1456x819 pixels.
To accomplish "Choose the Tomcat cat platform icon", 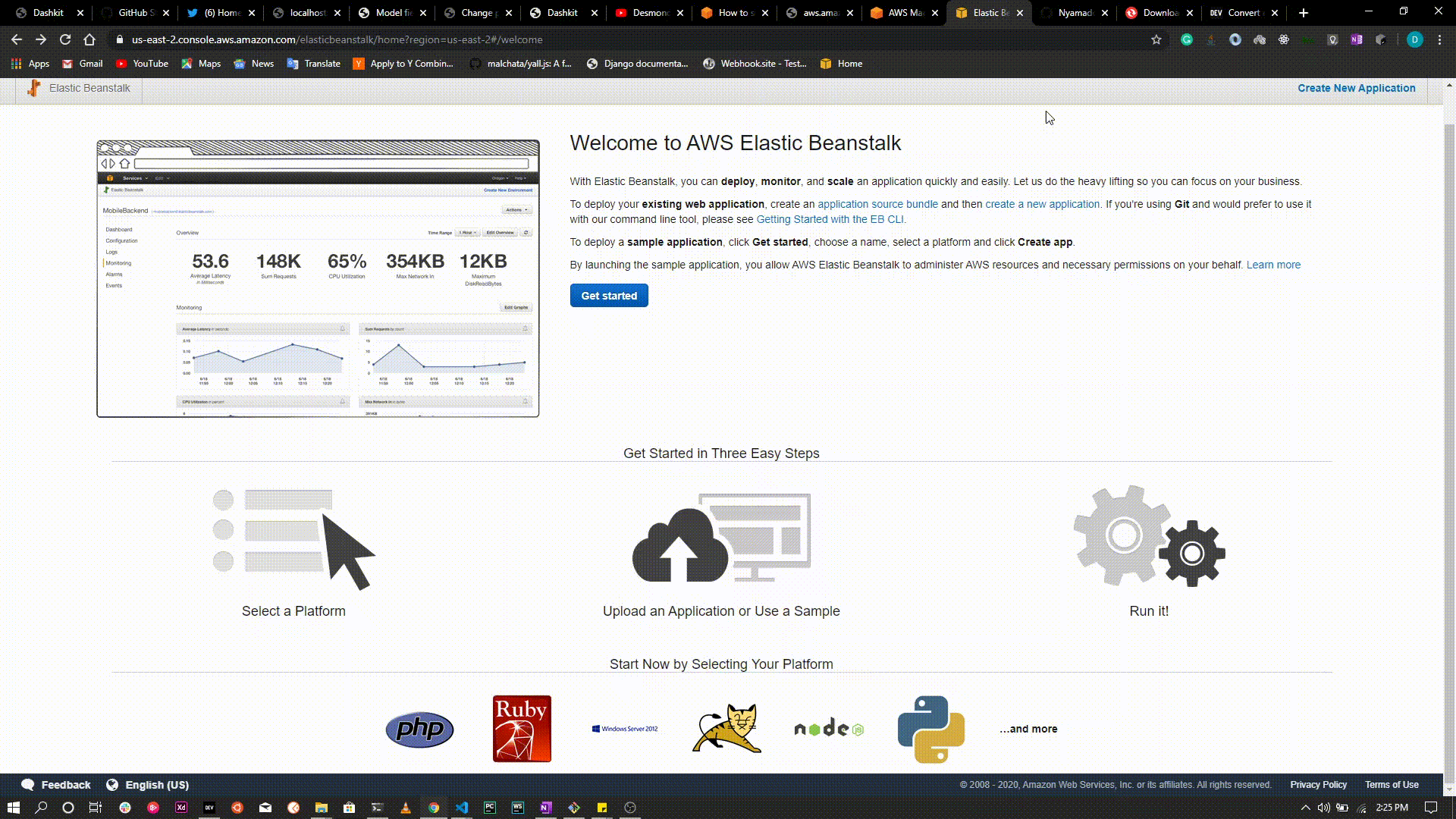I will pos(727,728).
